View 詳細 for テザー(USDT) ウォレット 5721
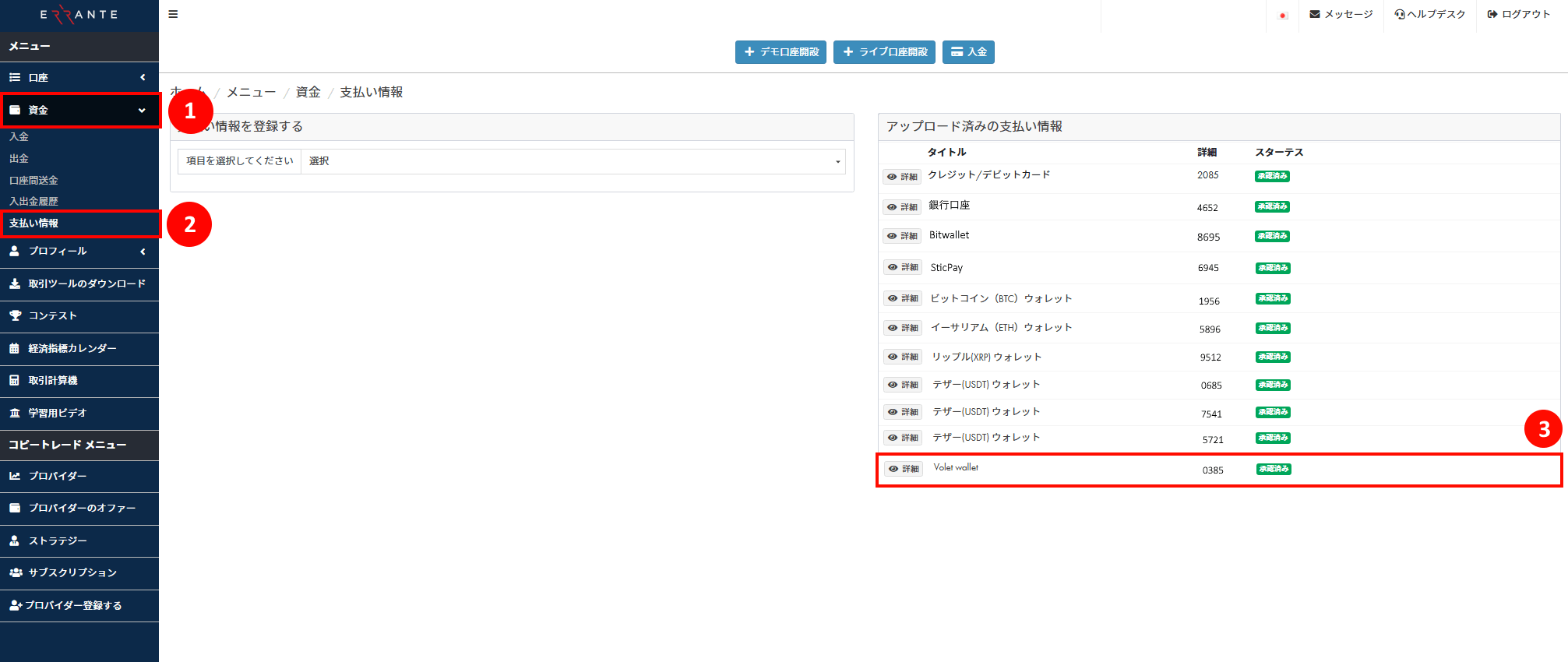1568x662 pixels. (903, 438)
